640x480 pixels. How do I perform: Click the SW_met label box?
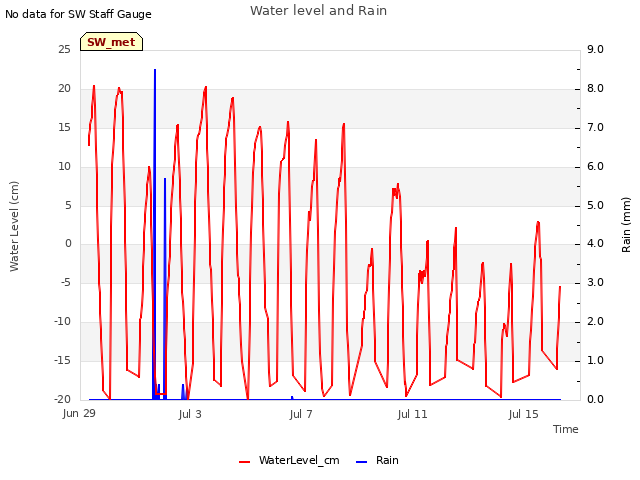tap(111, 42)
